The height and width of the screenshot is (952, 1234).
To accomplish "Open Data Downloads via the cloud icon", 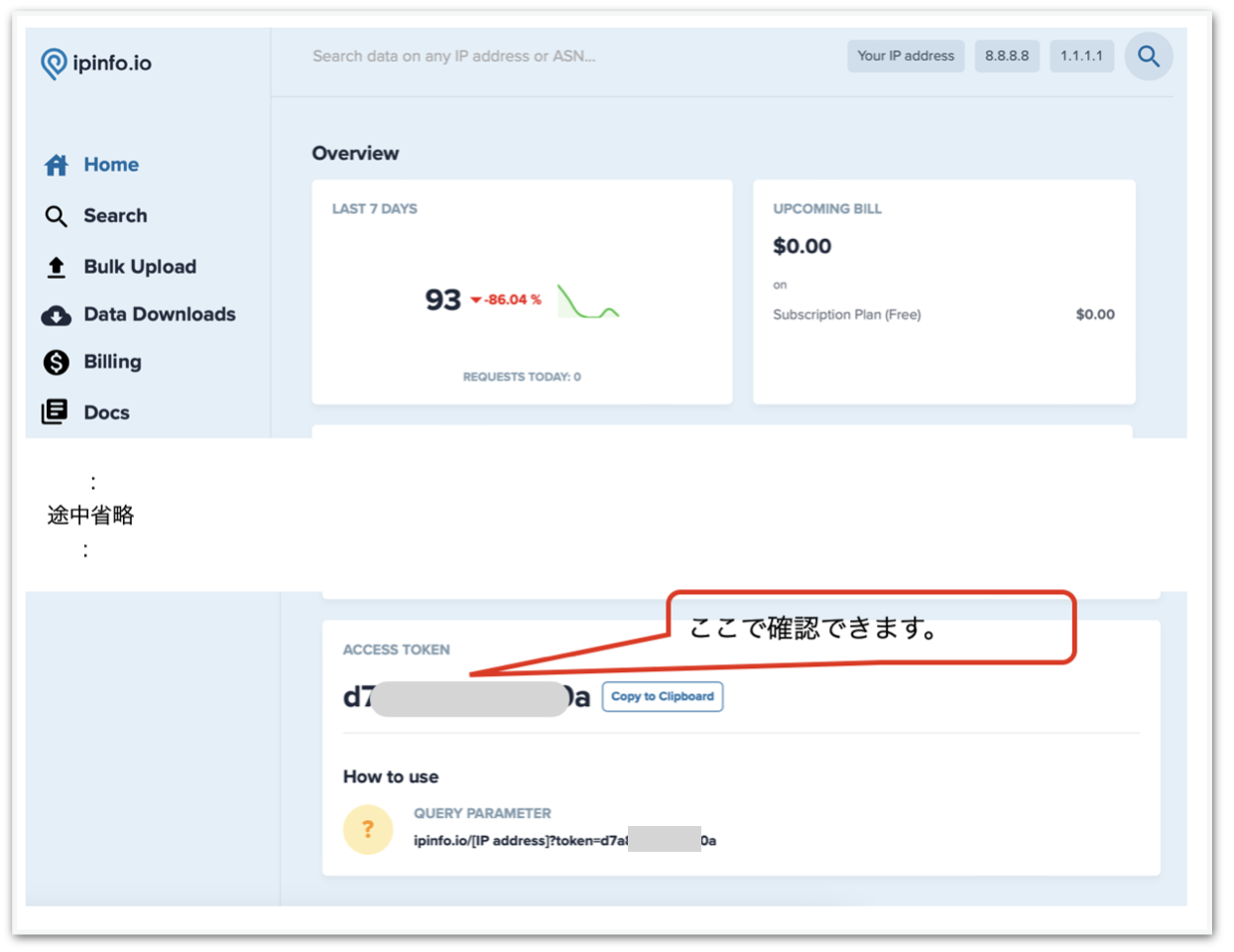I will pos(57,314).
